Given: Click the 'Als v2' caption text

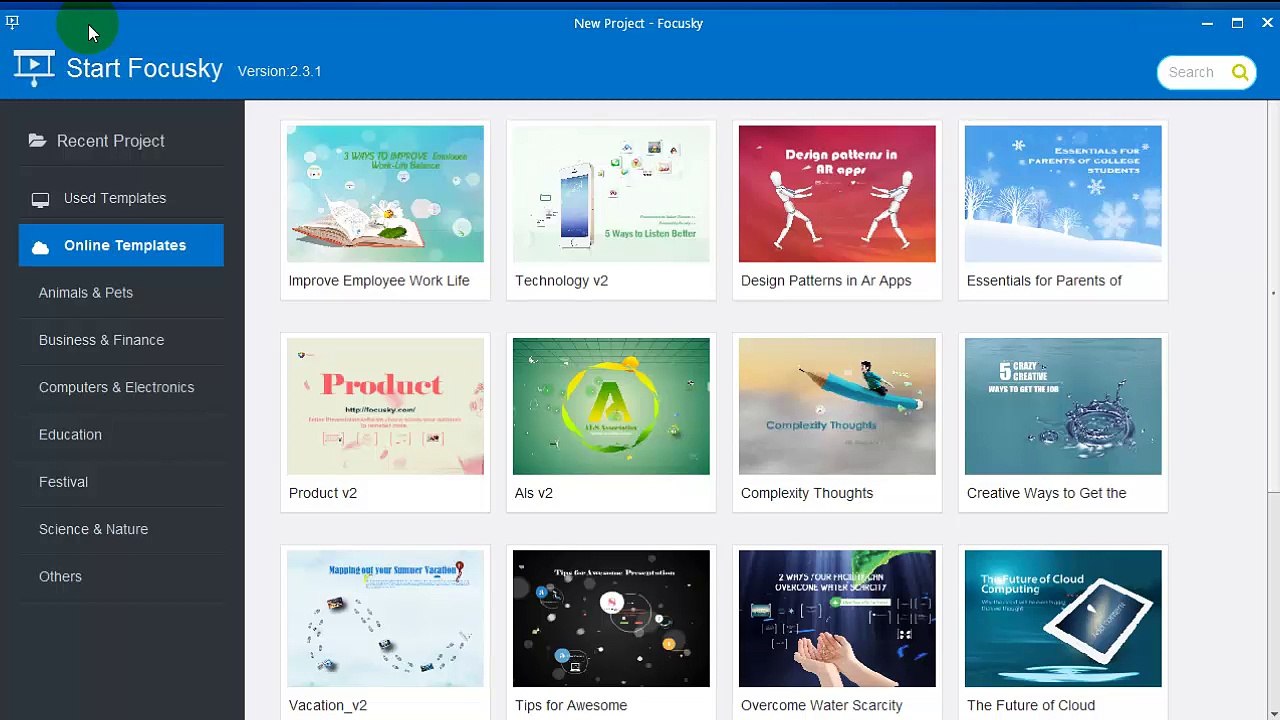Looking at the screenshot, I should 534,493.
